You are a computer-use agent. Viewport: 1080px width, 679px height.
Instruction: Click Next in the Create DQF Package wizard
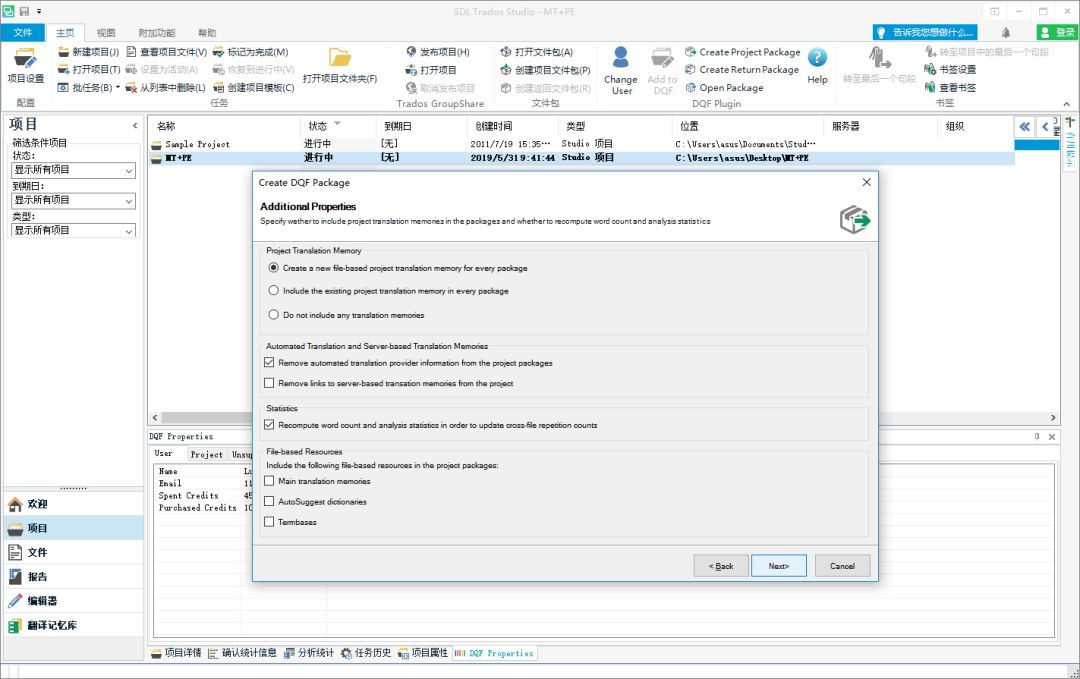[778, 565]
